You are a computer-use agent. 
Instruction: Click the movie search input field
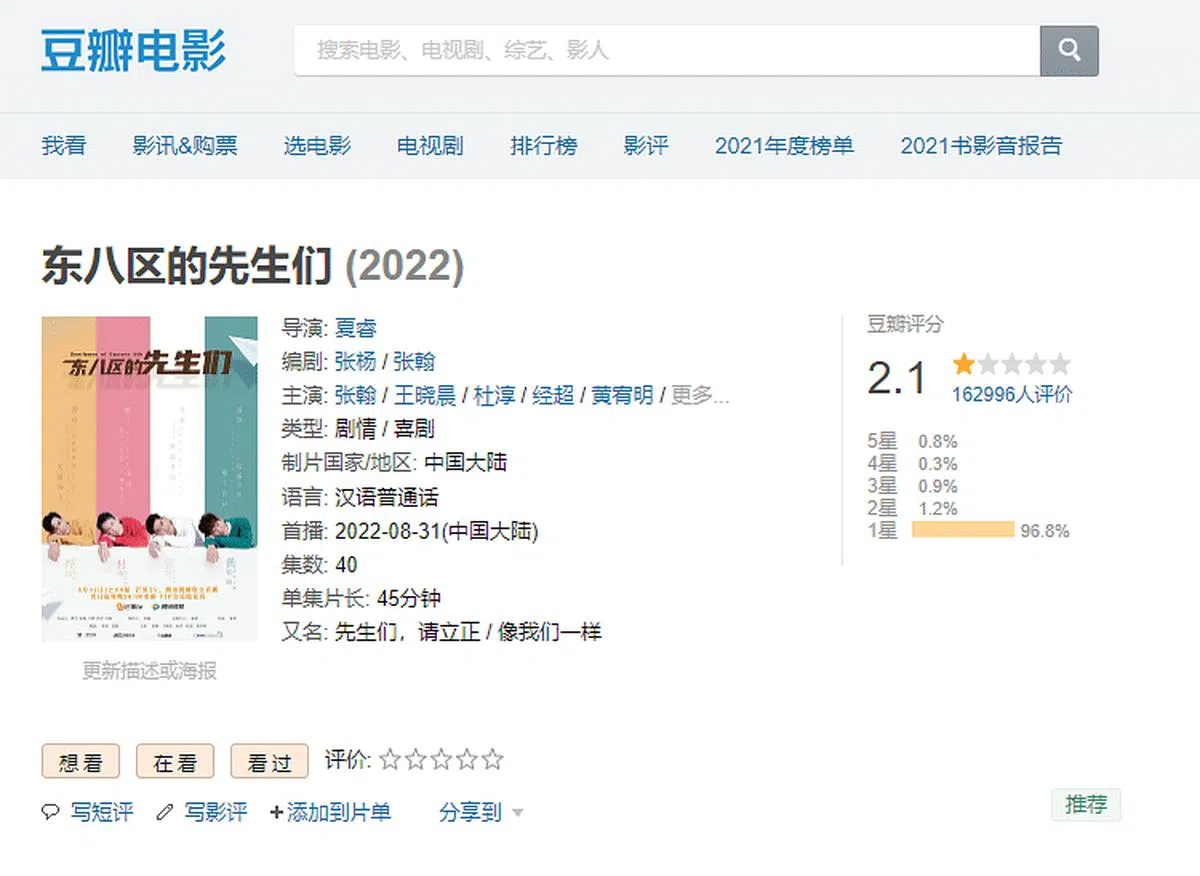pyautogui.click(x=666, y=50)
